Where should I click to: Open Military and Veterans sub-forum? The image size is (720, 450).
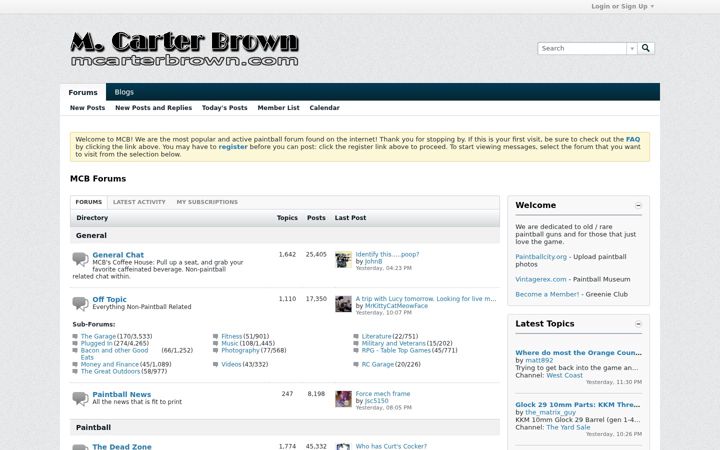point(394,343)
